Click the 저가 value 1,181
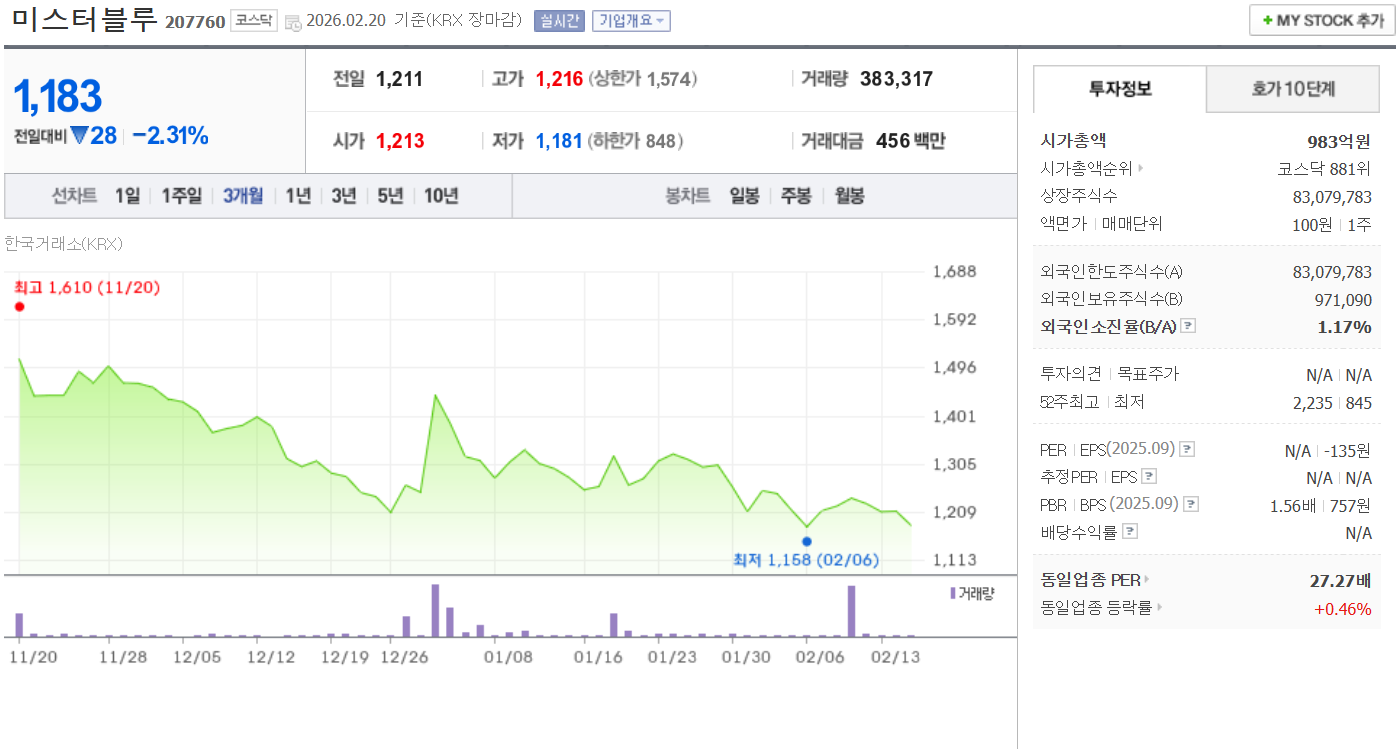The image size is (1400, 749). coord(559,141)
